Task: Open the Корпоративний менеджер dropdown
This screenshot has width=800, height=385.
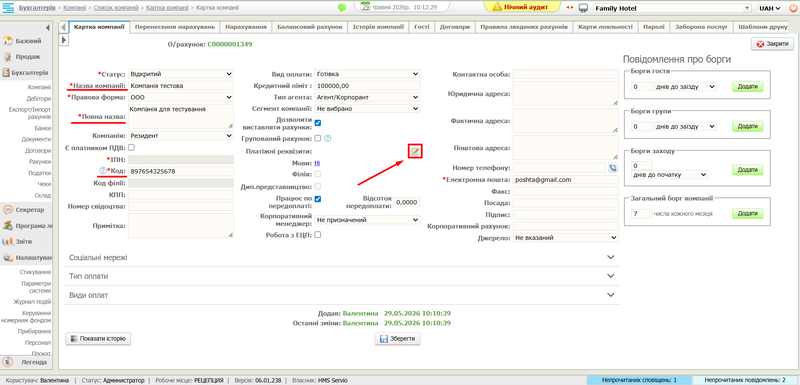Action: tap(367, 220)
